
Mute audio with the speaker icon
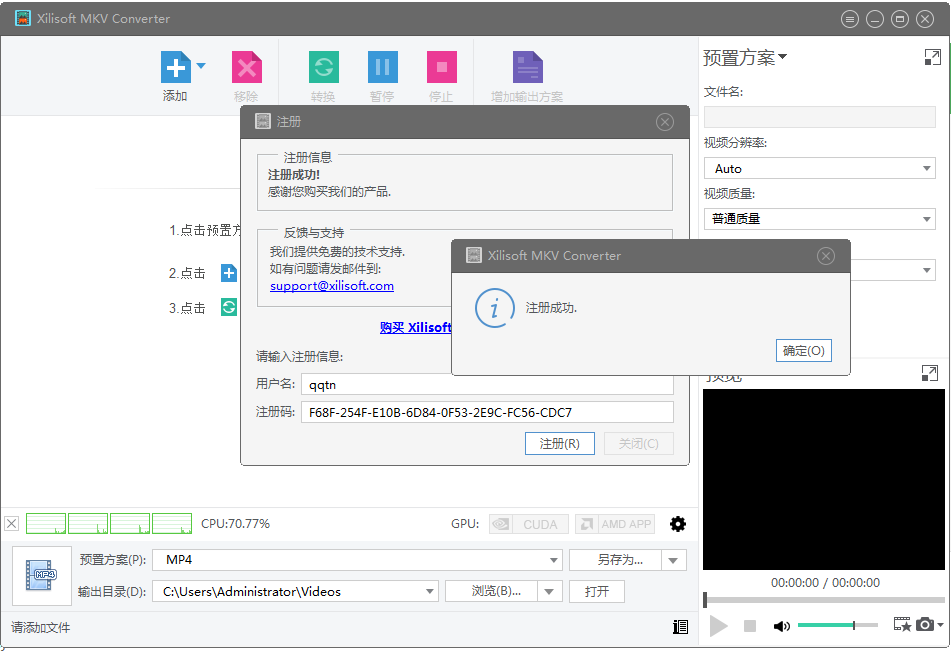781,626
